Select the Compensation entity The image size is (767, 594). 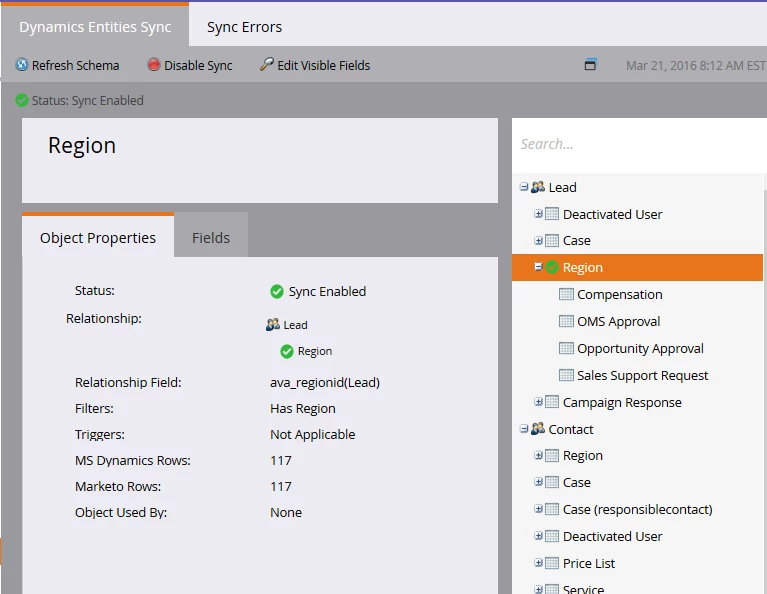(x=620, y=295)
